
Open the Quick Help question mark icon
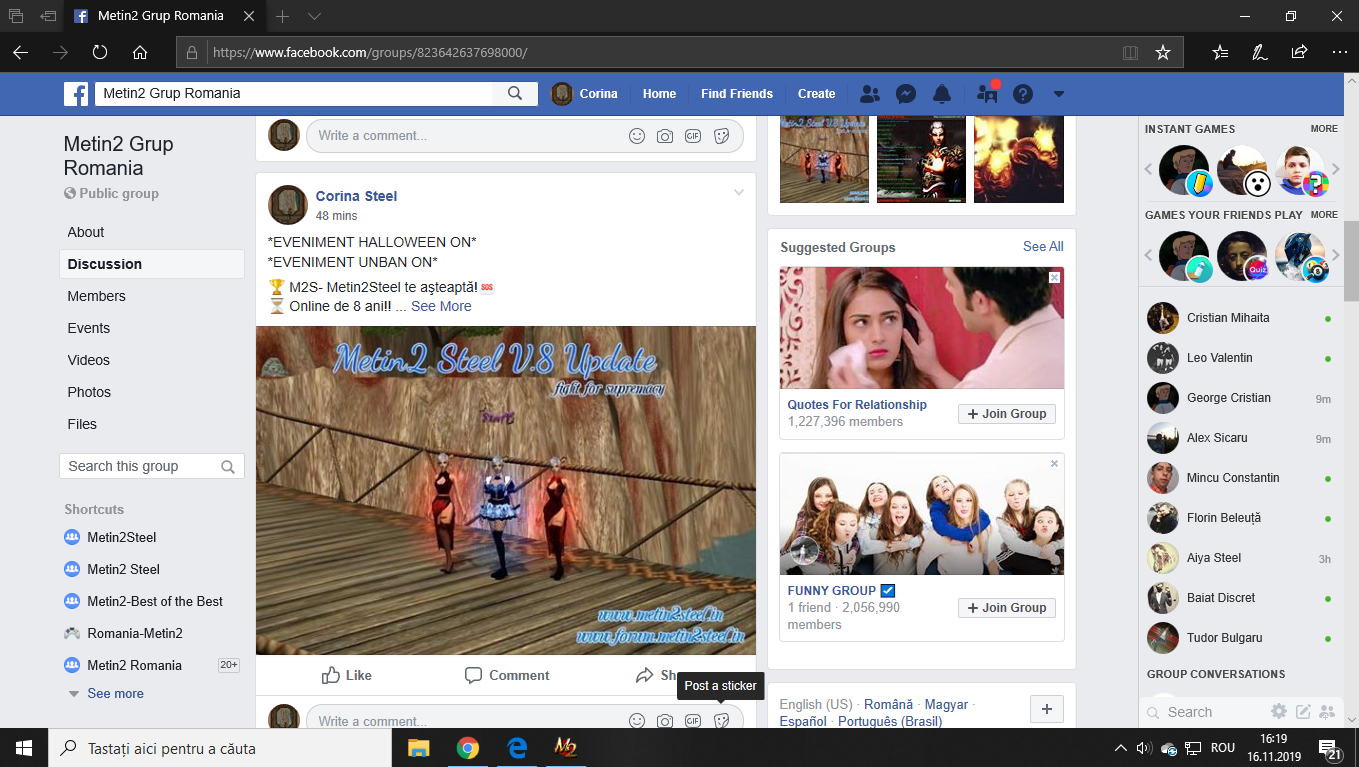click(1022, 94)
